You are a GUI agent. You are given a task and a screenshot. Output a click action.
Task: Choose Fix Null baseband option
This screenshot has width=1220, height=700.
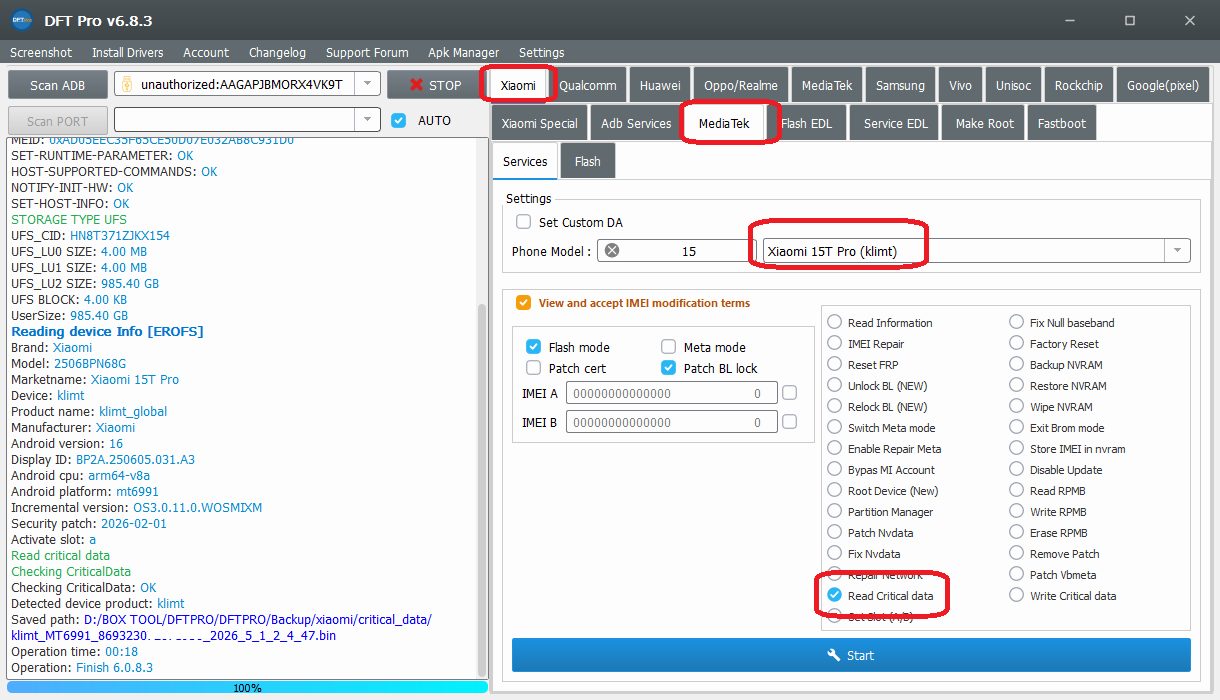[1017, 322]
